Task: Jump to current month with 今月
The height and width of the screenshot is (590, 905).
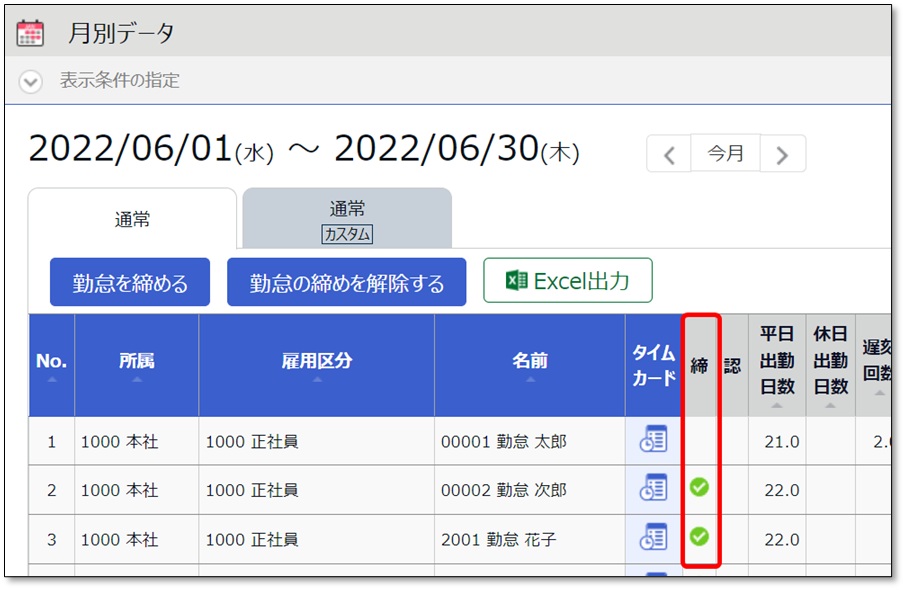Action: tap(726, 154)
